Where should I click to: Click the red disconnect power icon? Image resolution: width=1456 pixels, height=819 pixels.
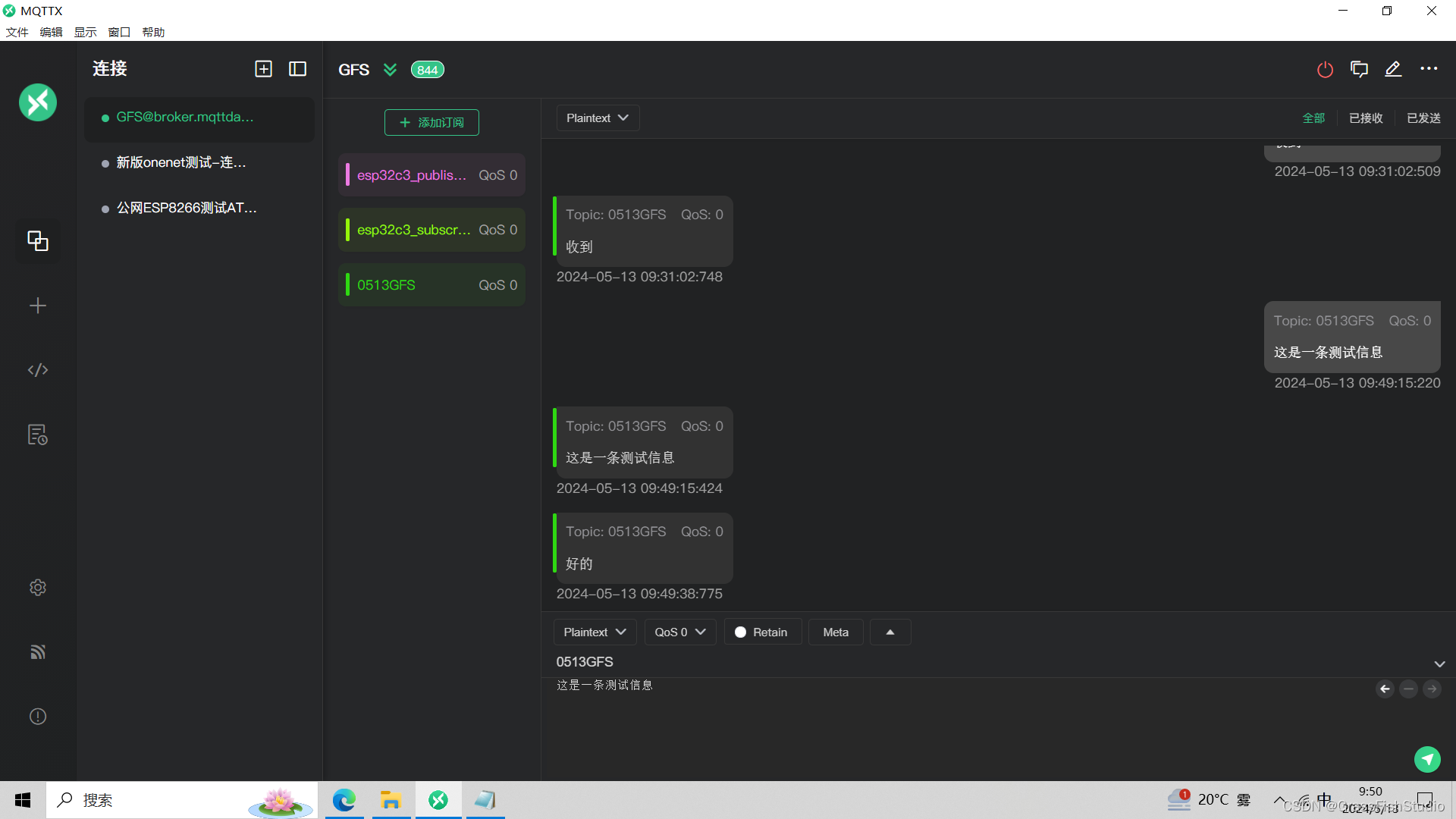click(x=1325, y=70)
